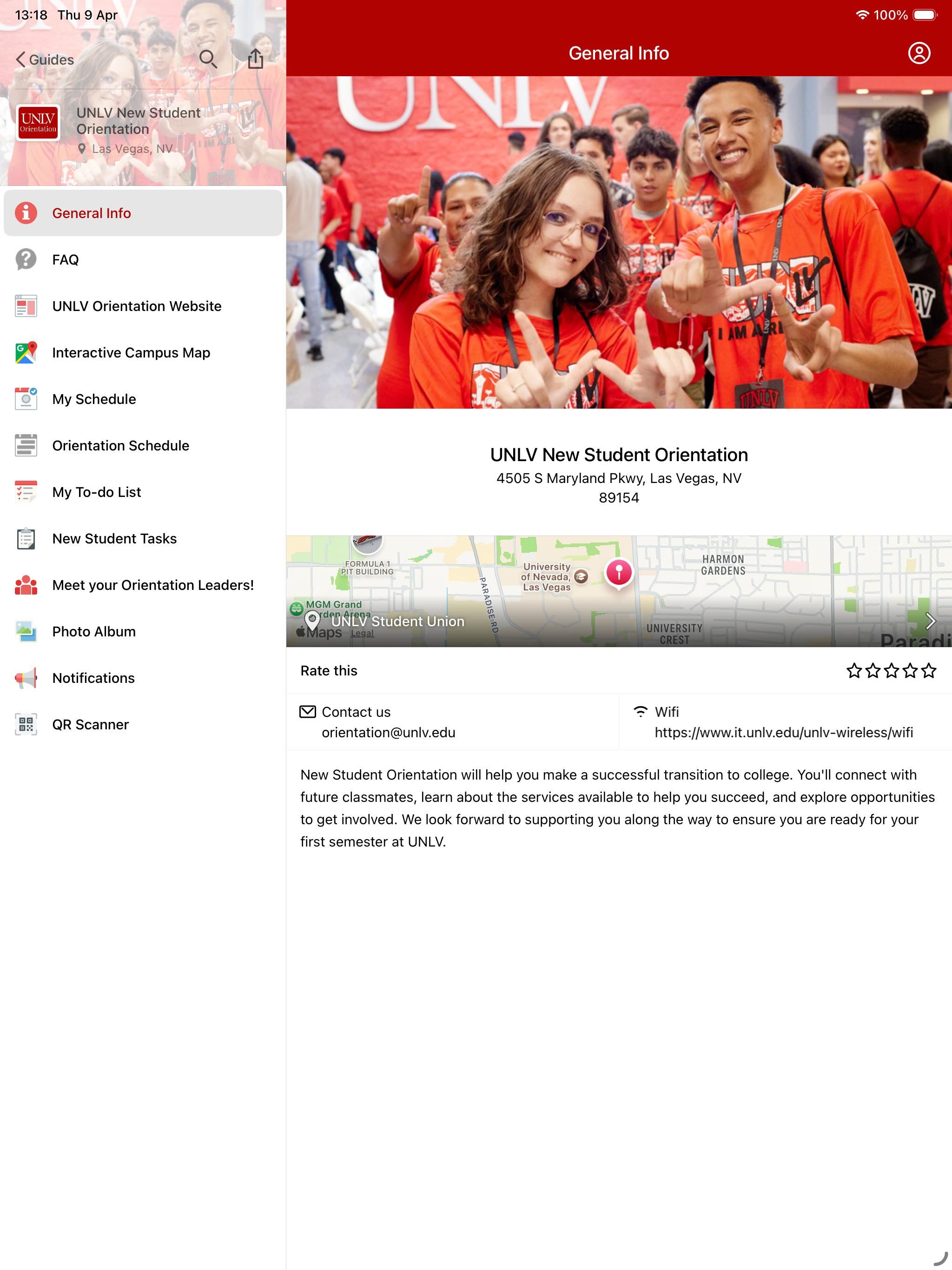This screenshot has width=952, height=1270.
Task: Open Notifications
Action: coord(143,678)
